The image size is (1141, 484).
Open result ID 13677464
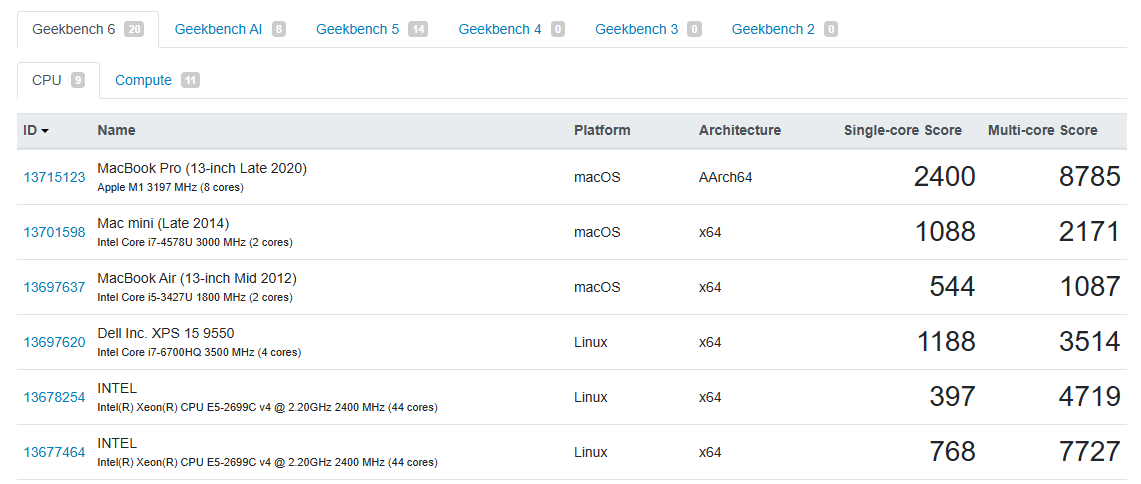54,452
